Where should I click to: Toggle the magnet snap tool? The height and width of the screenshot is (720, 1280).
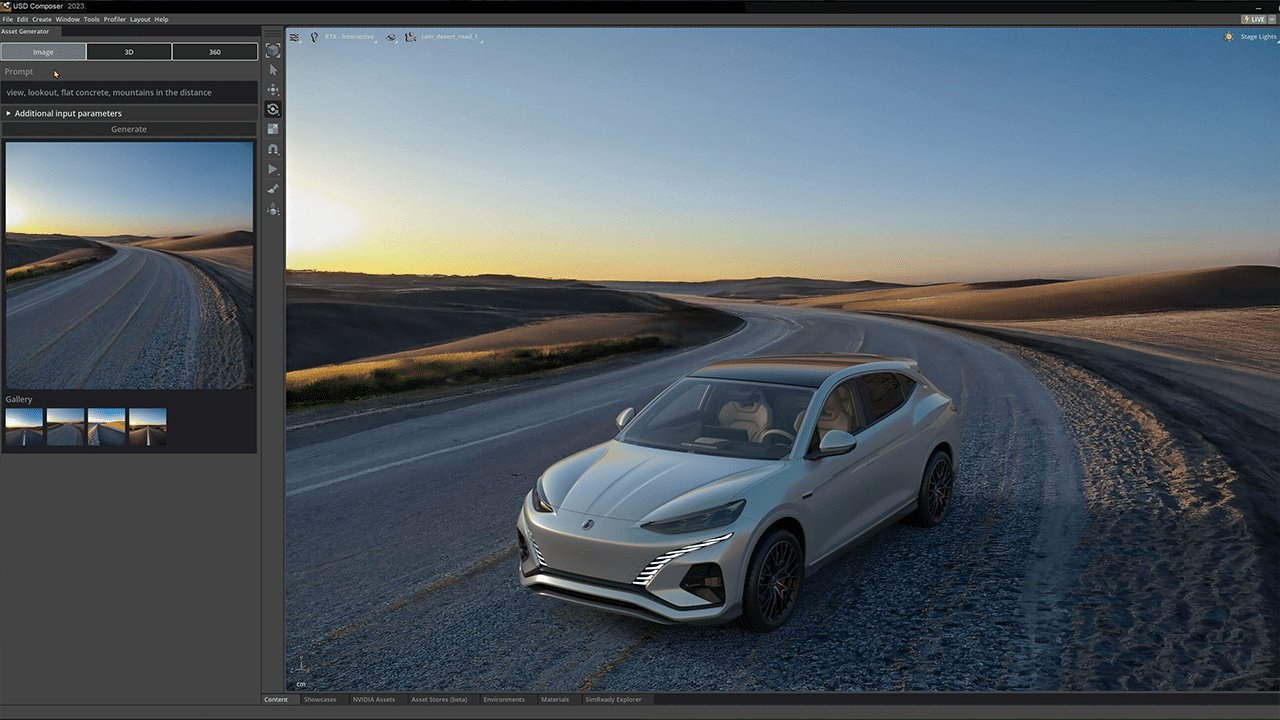pyautogui.click(x=273, y=149)
